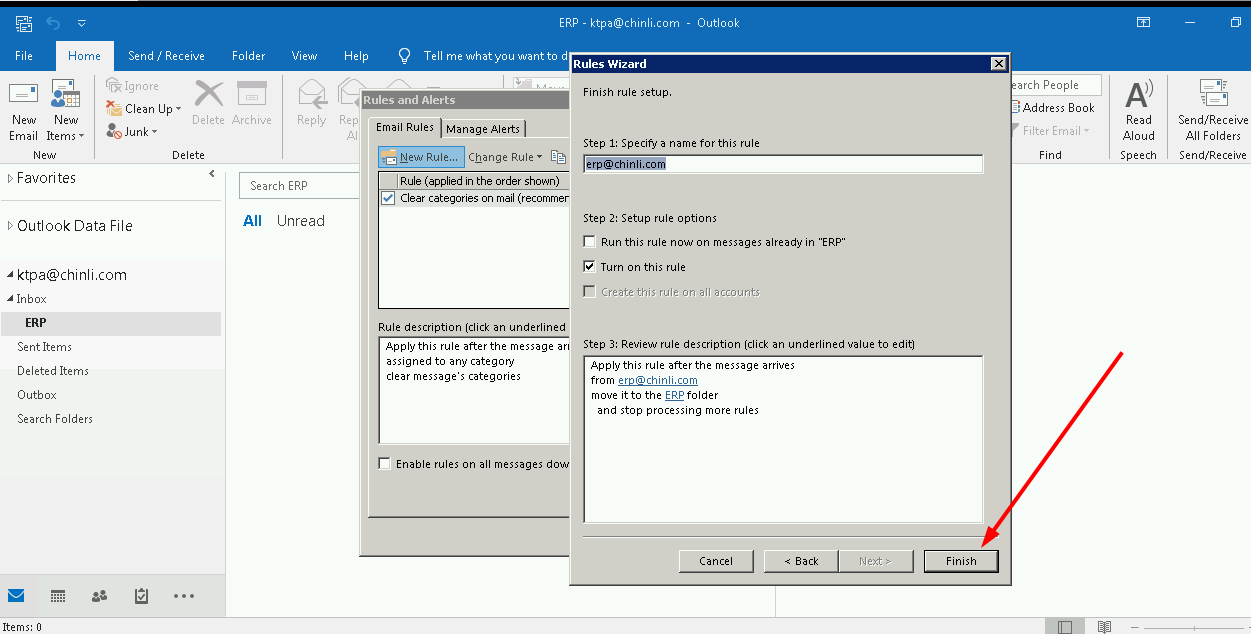Close the Rules Wizard dialog
1251x634 pixels.
998,64
